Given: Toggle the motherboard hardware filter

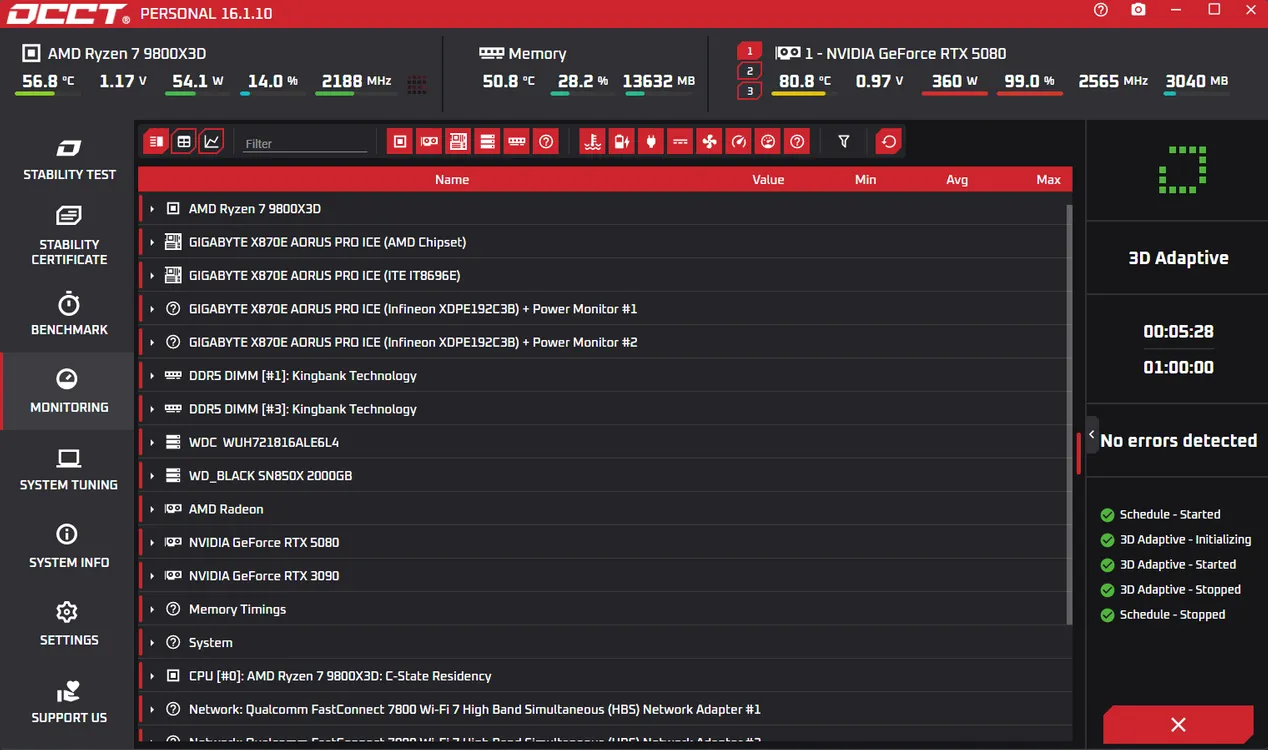Looking at the screenshot, I should click(458, 142).
